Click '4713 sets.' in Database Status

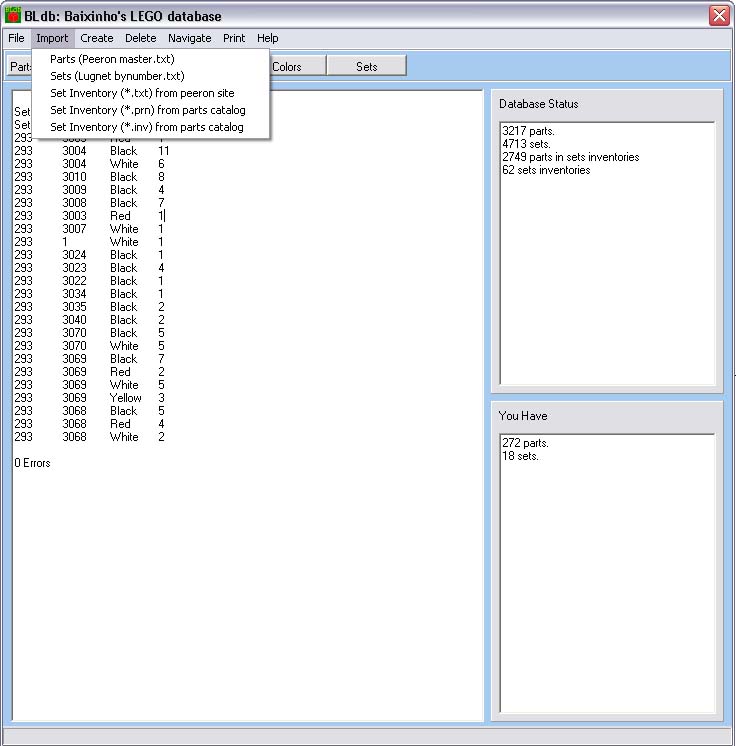coord(526,144)
